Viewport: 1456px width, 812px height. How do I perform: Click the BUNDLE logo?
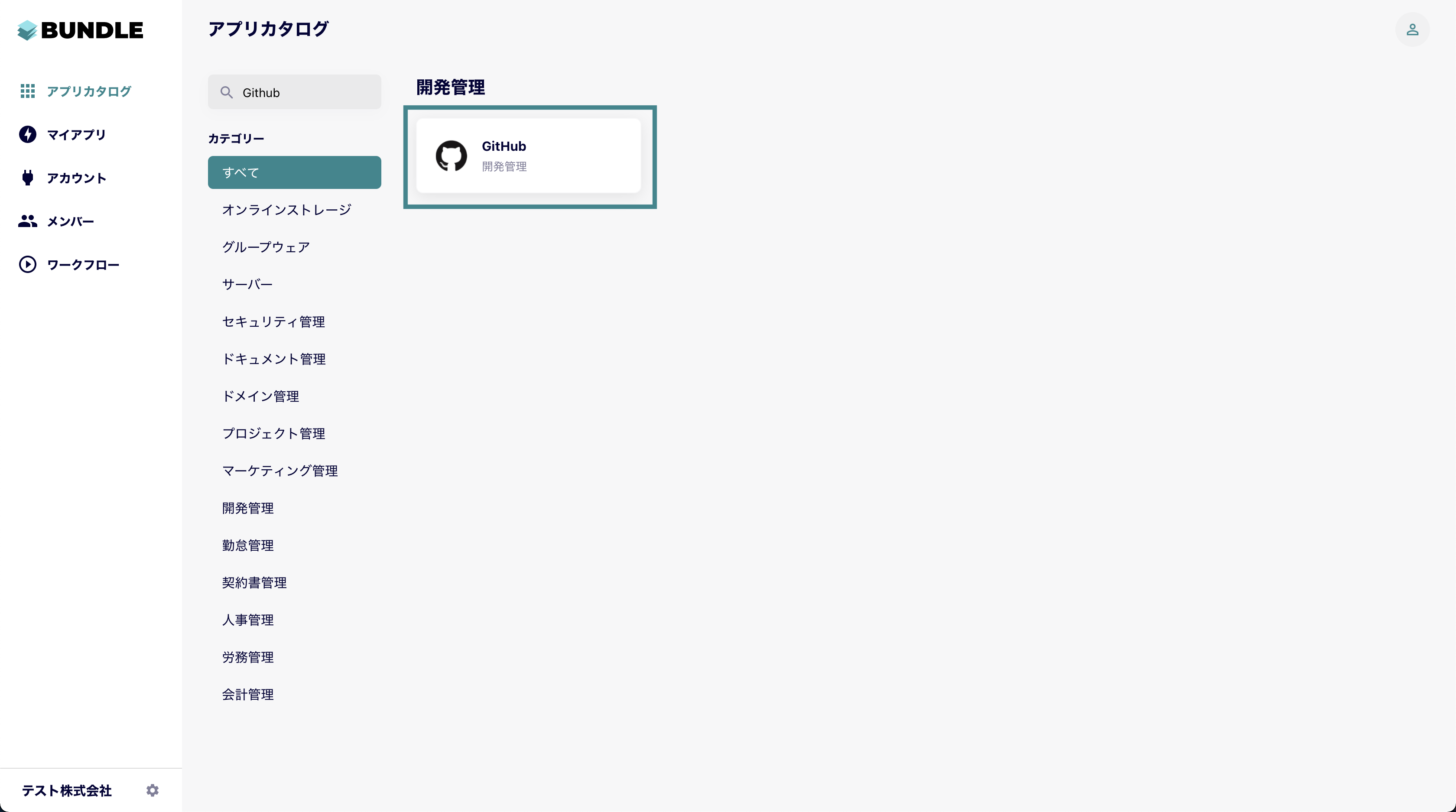tap(80, 30)
